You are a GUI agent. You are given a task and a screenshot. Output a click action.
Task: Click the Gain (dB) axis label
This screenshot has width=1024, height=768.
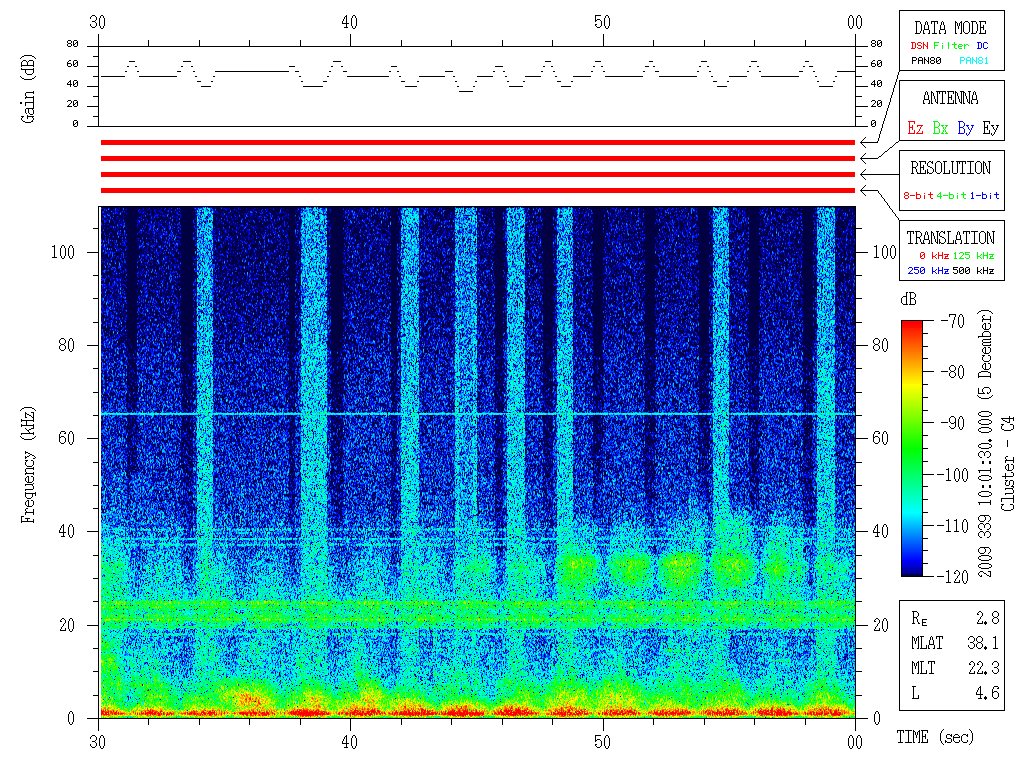click(29, 85)
